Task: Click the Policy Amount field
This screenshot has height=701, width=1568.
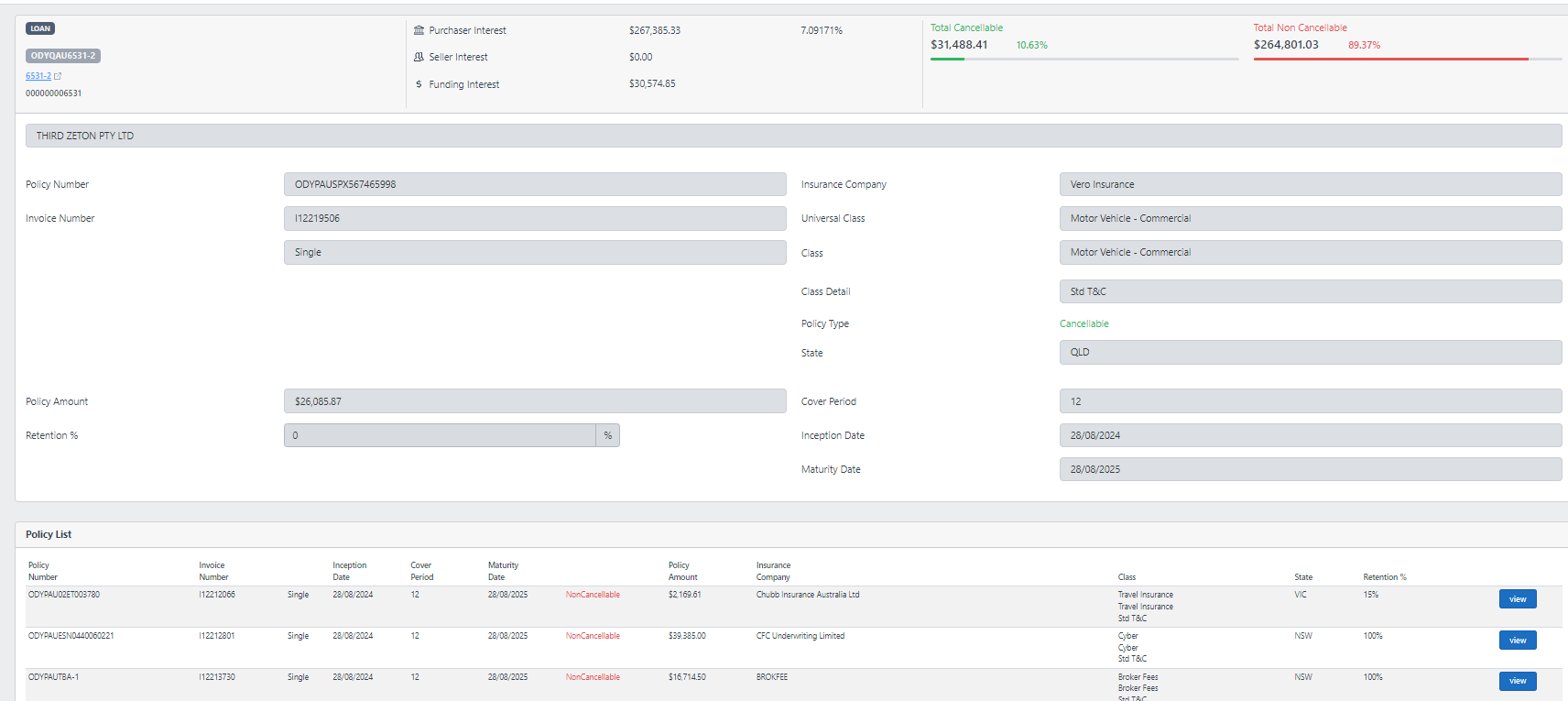Action: point(534,401)
